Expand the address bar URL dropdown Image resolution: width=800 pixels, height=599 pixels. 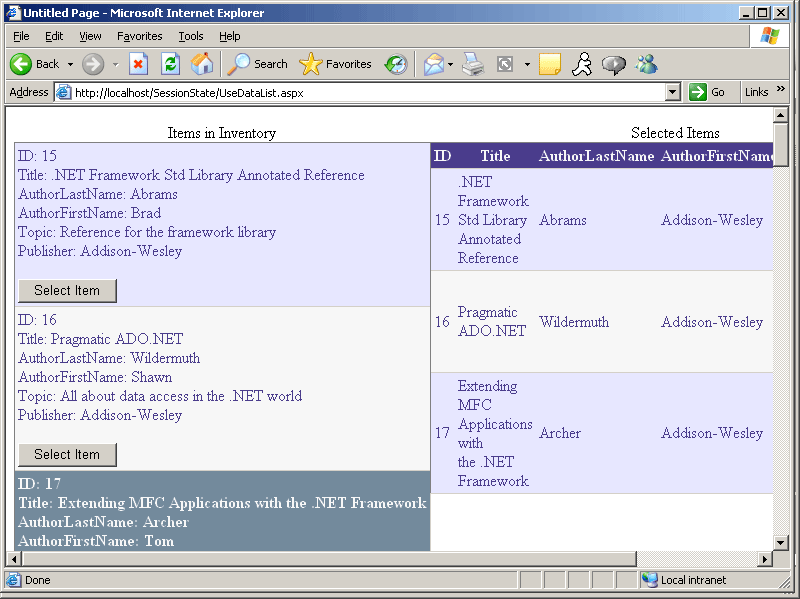pyautogui.click(x=673, y=92)
